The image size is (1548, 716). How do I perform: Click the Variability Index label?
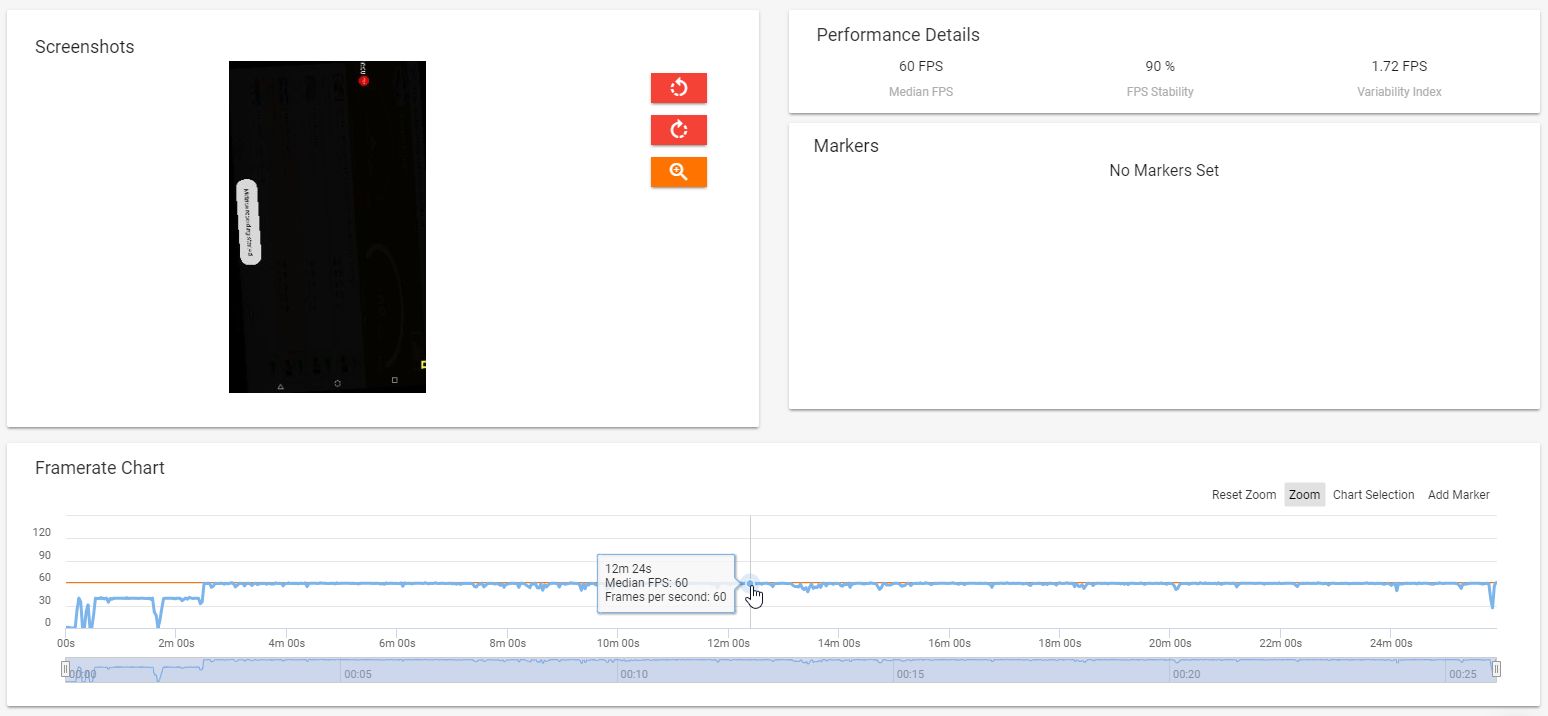click(1399, 92)
